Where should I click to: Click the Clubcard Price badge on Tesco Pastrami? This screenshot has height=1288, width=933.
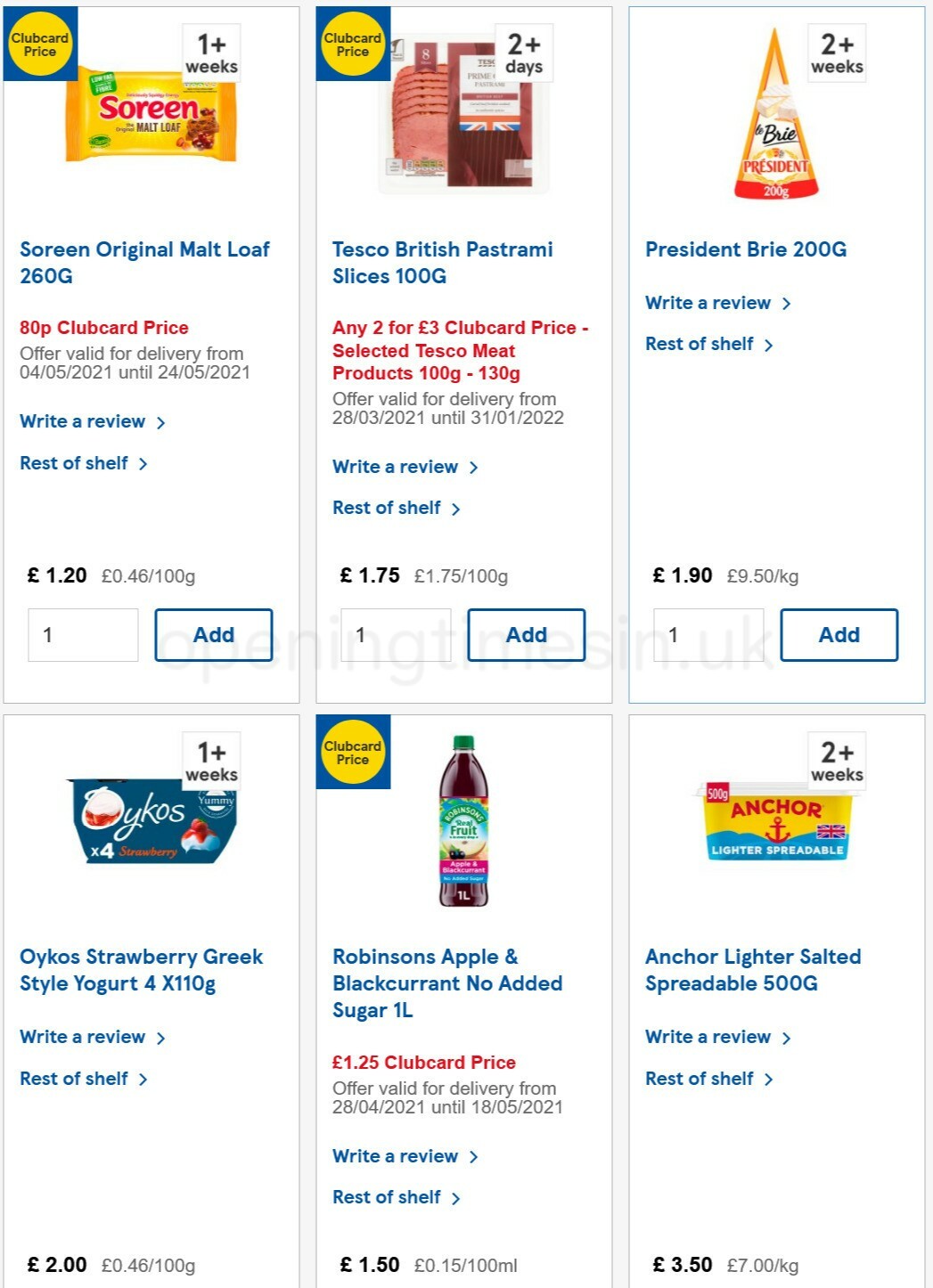click(353, 43)
